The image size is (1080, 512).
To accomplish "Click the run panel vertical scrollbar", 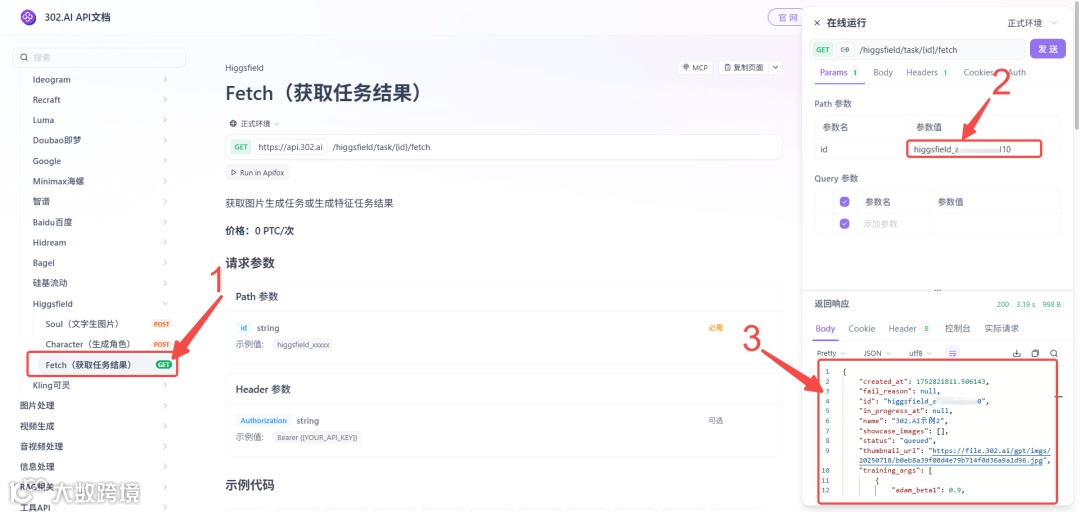I will coord(1076,69).
